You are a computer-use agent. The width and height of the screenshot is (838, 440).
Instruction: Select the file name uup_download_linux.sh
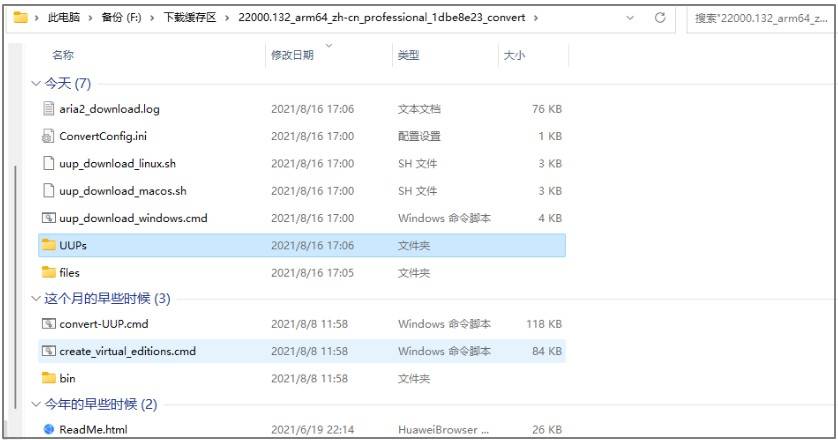[x=118, y=163]
